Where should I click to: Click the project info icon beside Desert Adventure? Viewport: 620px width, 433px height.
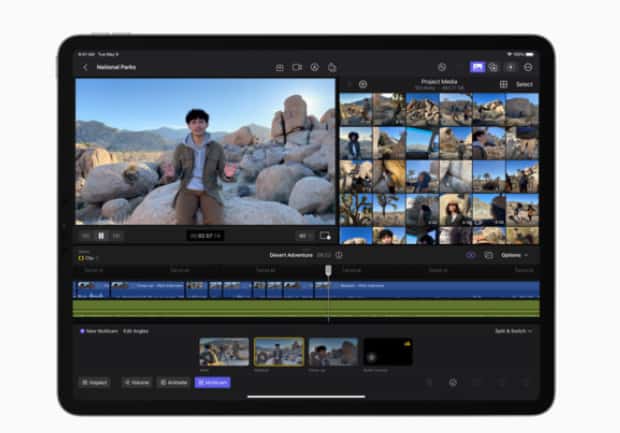(x=338, y=255)
